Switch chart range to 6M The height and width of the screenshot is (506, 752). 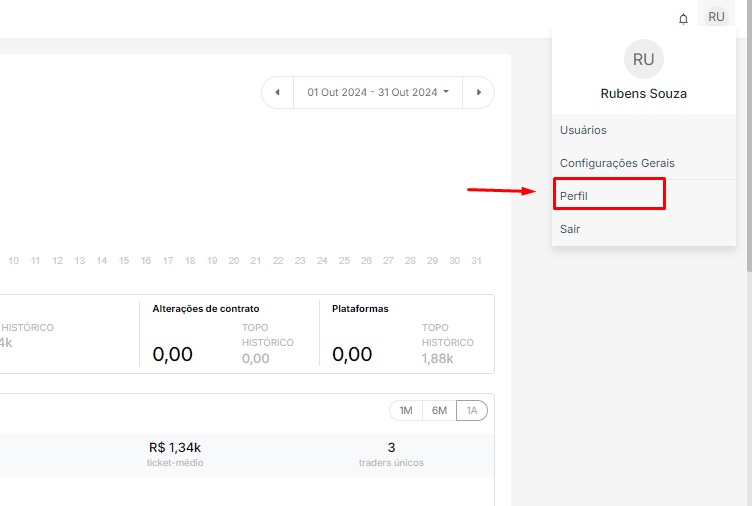point(439,411)
